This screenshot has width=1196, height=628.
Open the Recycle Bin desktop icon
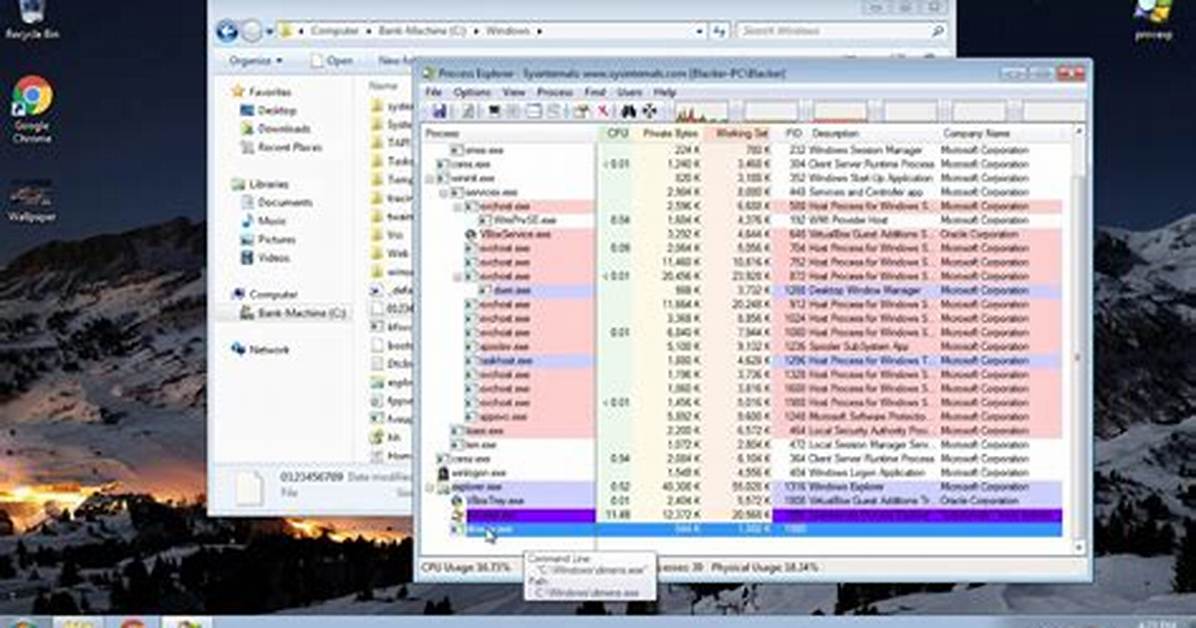(x=31, y=20)
